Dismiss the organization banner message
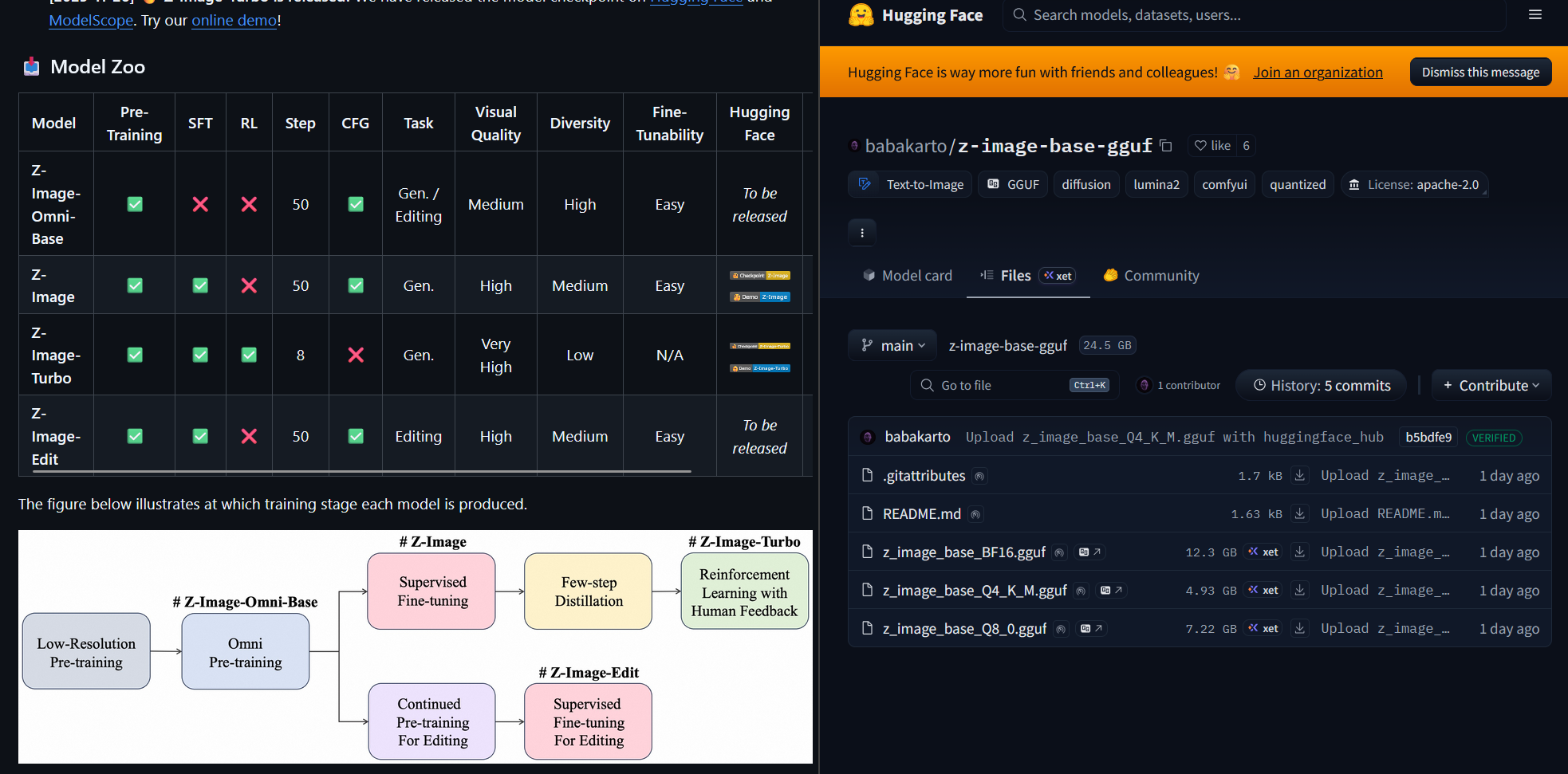Viewport: 1568px width, 774px height. pyautogui.click(x=1480, y=72)
